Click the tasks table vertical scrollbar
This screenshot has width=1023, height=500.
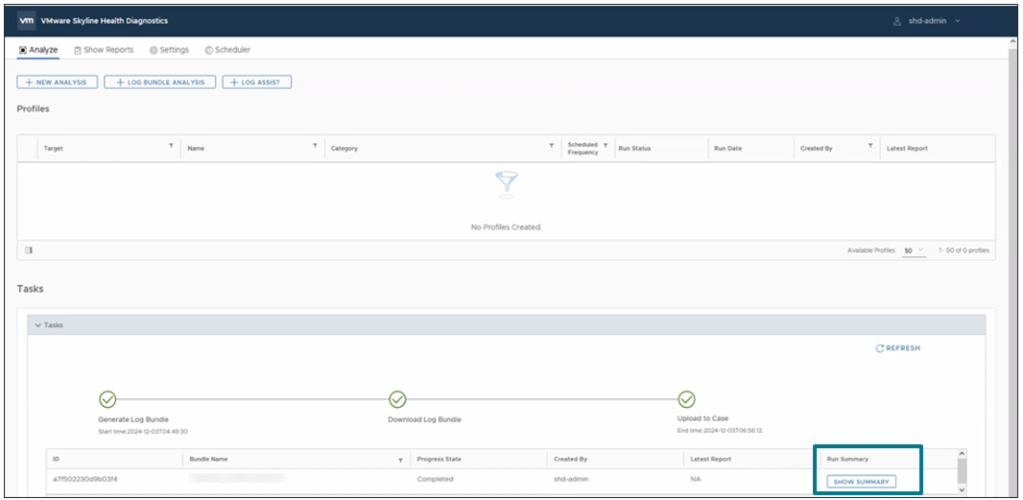coord(963,470)
